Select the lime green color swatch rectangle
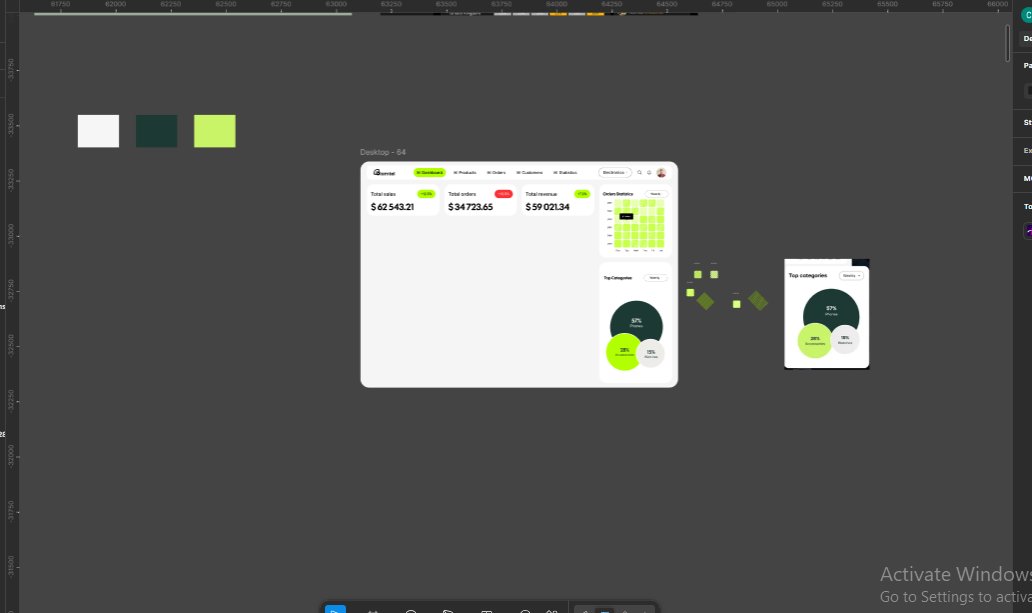1032x613 pixels. coord(215,131)
